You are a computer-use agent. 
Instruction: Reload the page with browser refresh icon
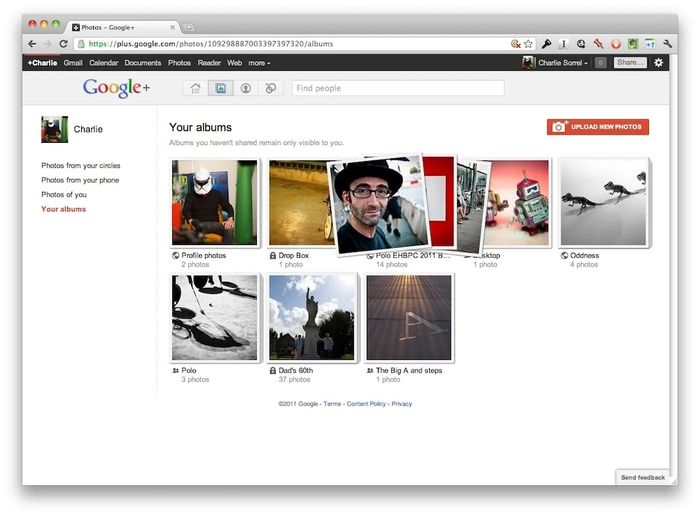[64, 44]
